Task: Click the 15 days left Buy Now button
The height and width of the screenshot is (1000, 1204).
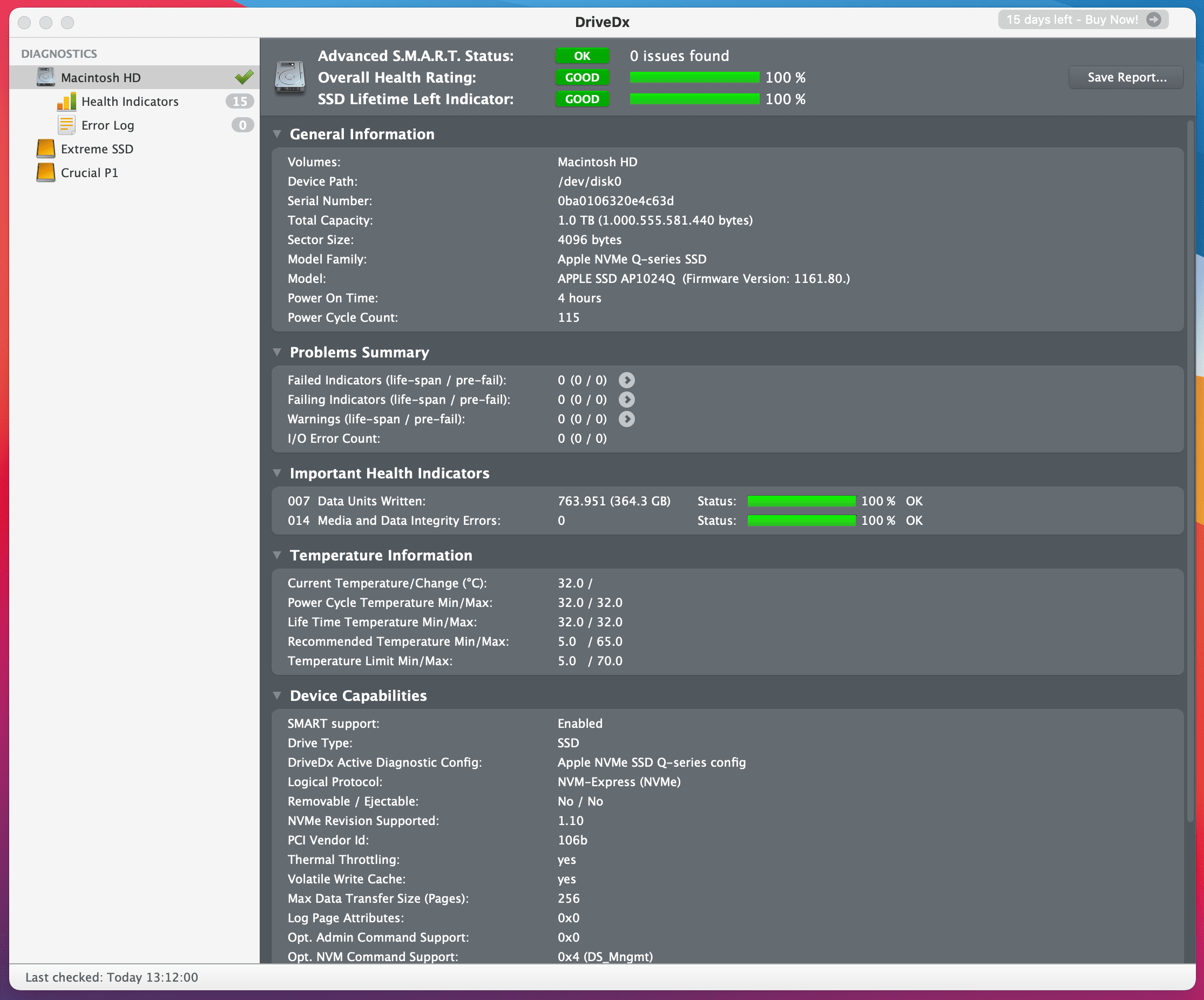Action: (x=1083, y=19)
